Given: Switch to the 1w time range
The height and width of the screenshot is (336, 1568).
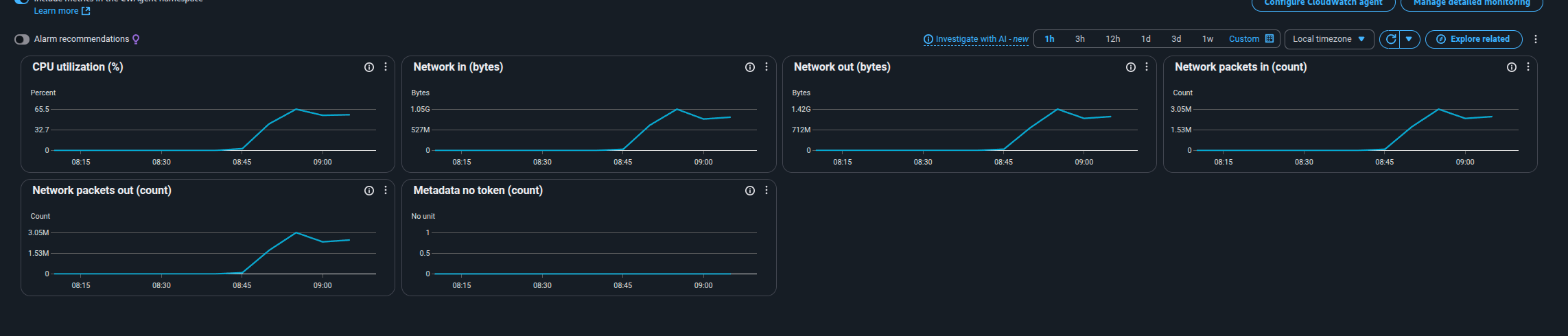Looking at the screenshot, I should (x=1208, y=39).
